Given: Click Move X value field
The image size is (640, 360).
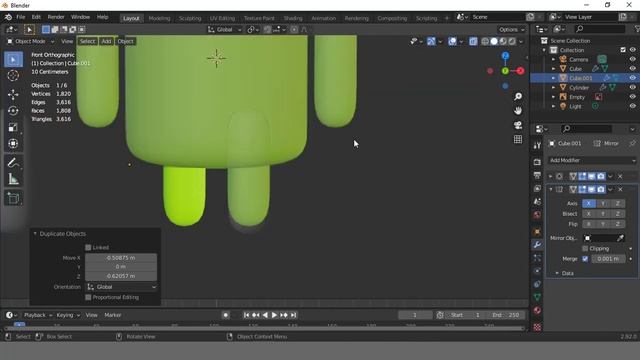Looking at the screenshot, I should 121,258.
